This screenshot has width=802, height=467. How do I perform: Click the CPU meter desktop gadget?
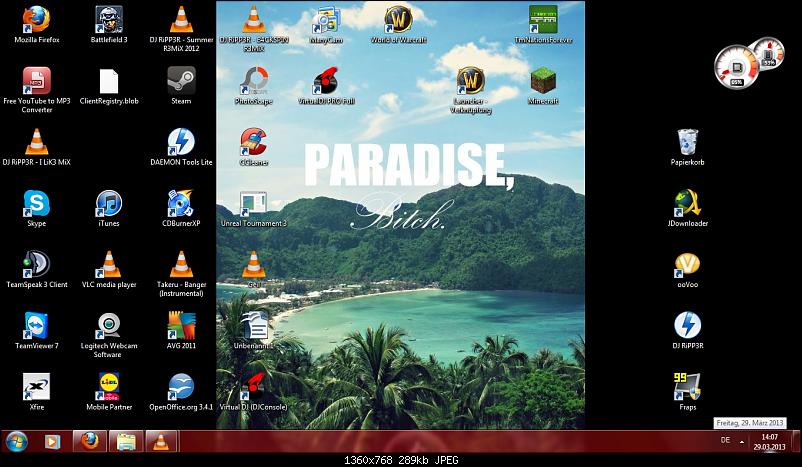point(737,67)
